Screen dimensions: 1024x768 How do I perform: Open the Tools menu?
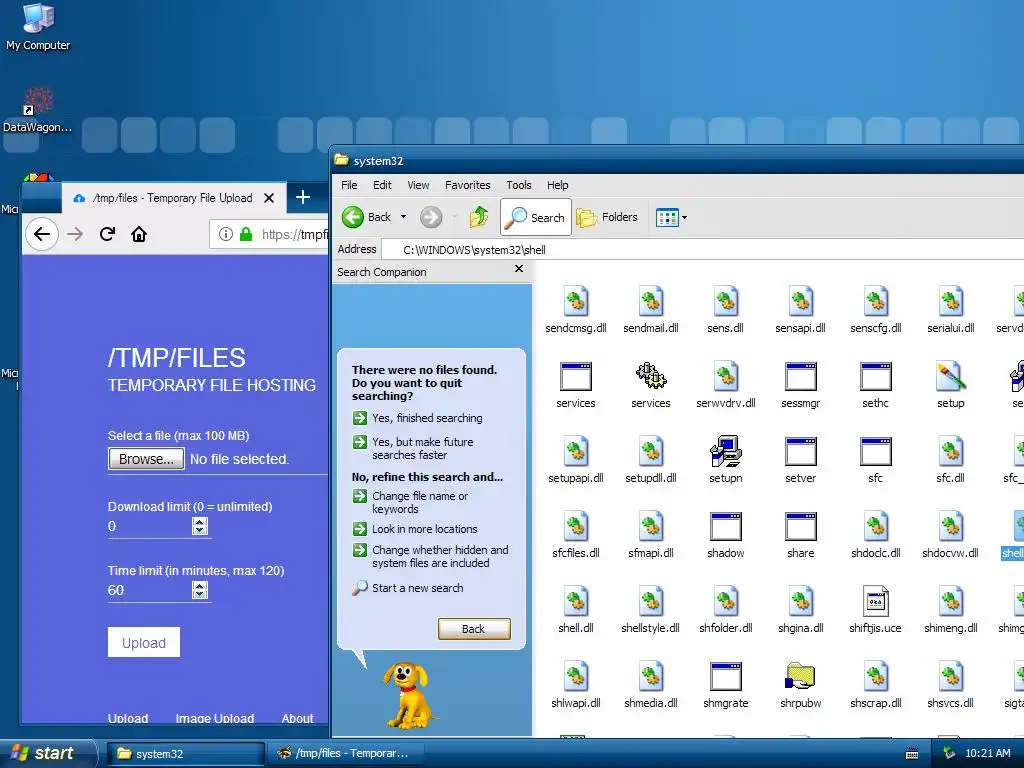[x=519, y=185]
